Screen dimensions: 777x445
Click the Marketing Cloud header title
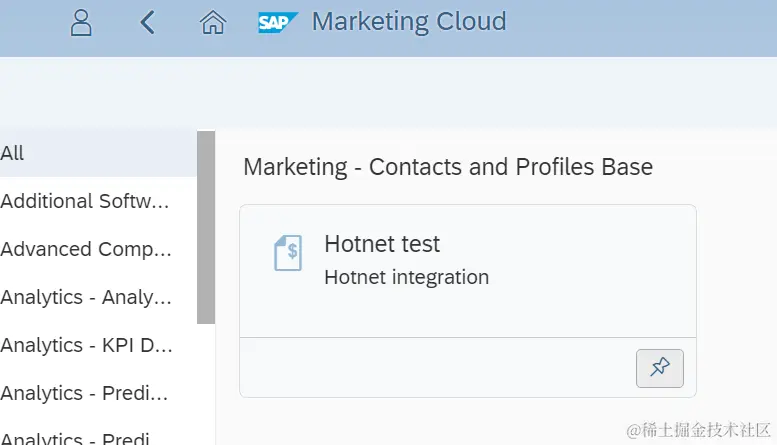point(409,21)
